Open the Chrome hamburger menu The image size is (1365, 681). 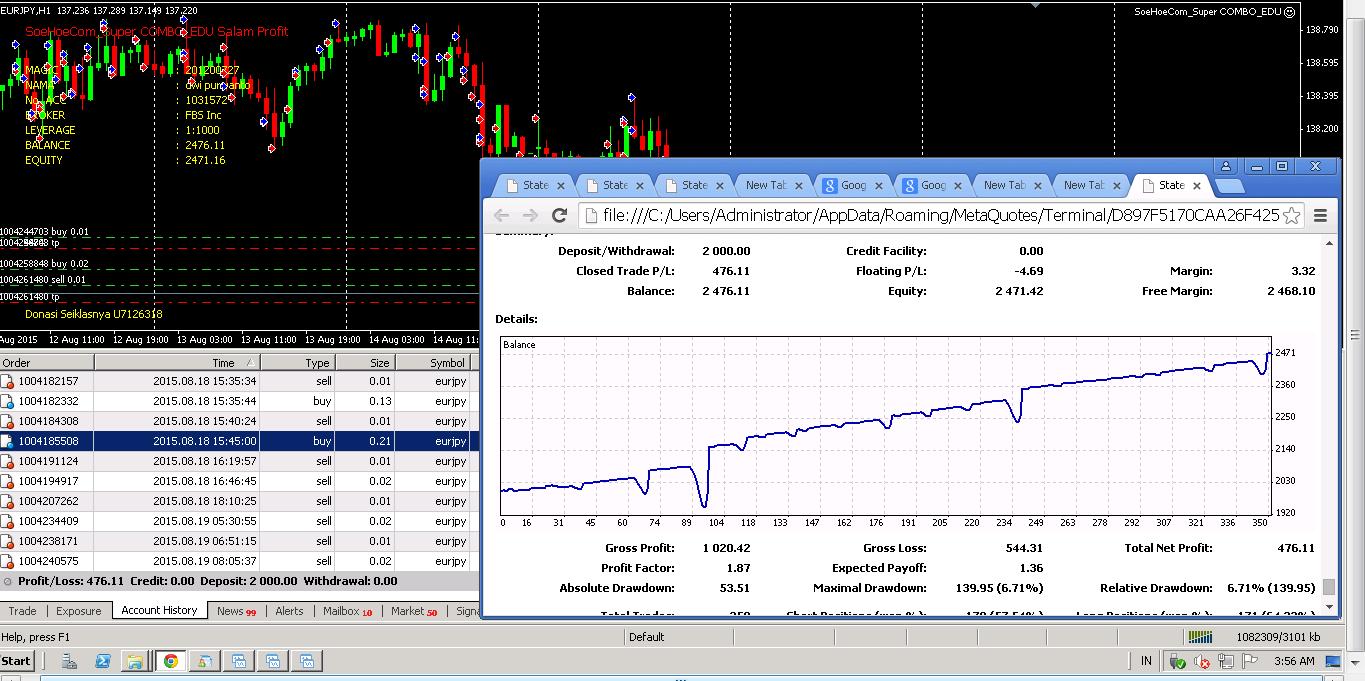pyautogui.click(x=1320, y=215)
